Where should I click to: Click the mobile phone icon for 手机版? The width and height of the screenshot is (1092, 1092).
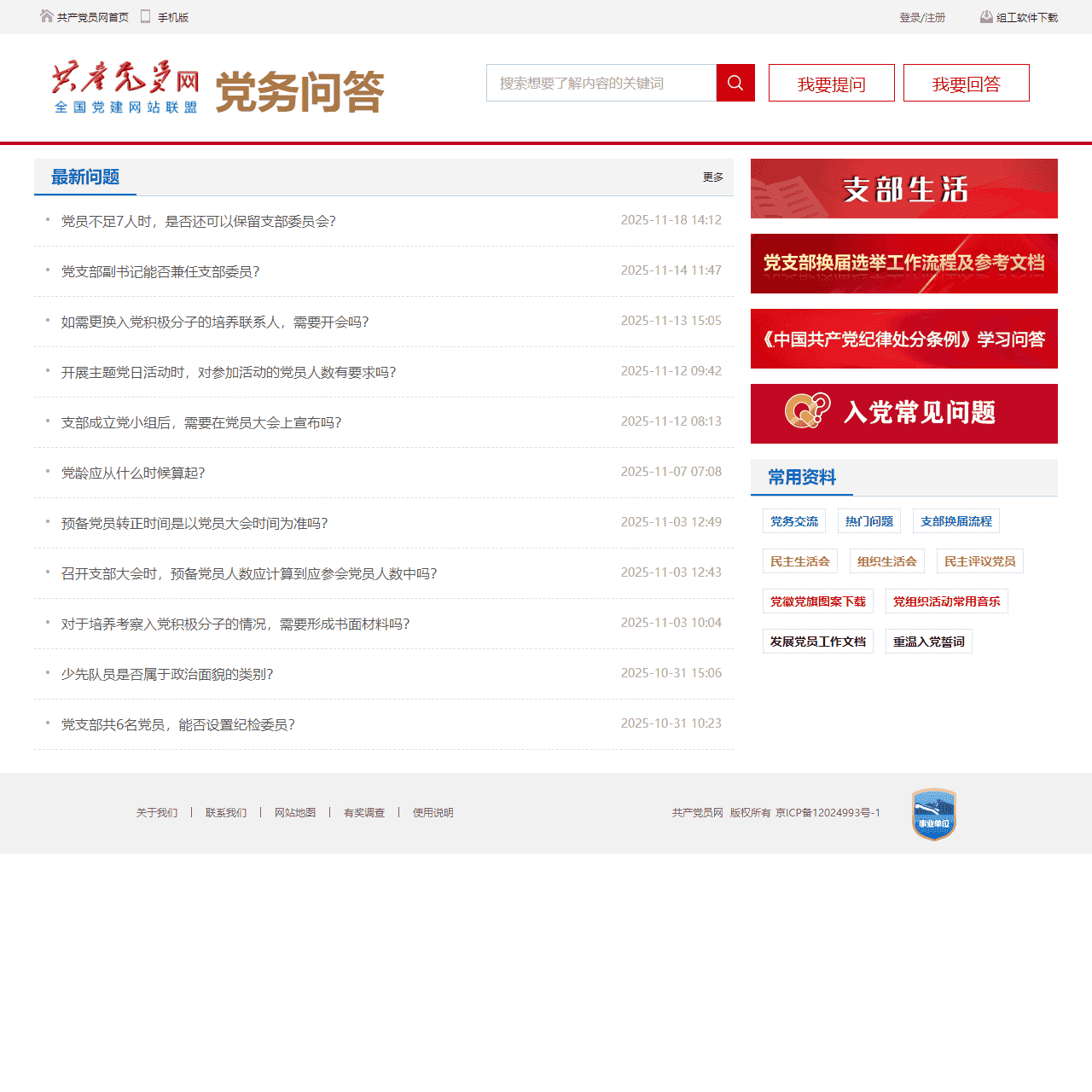click(x=145, y=15)
